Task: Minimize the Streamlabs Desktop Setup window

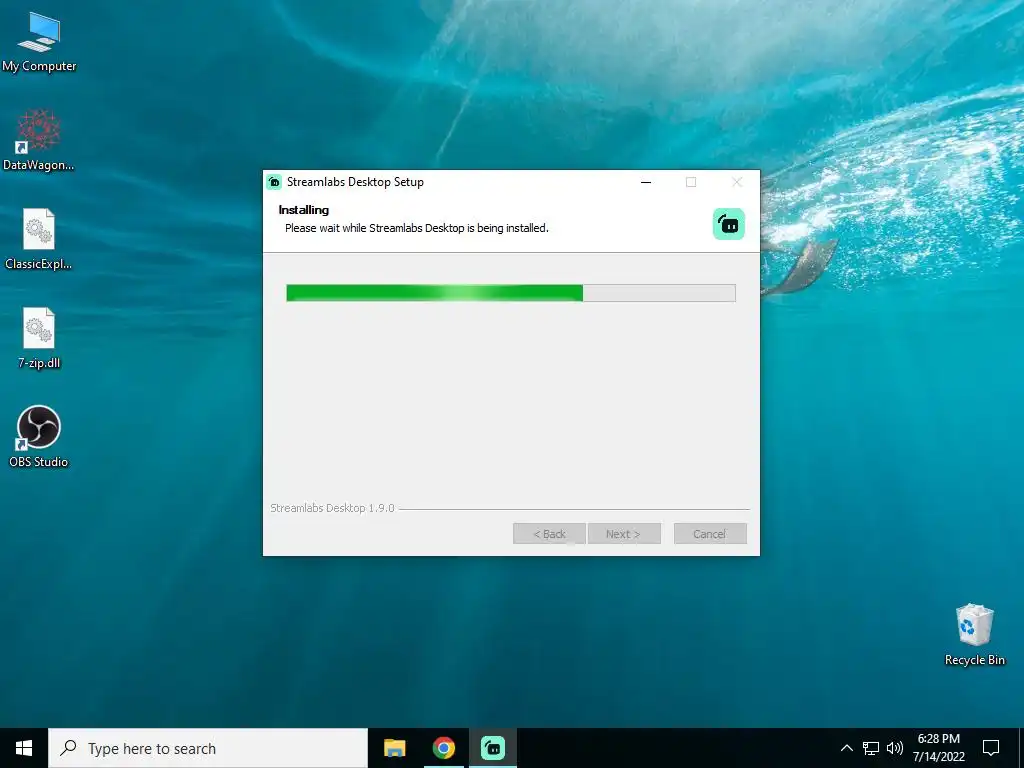Action: point(646,182)
